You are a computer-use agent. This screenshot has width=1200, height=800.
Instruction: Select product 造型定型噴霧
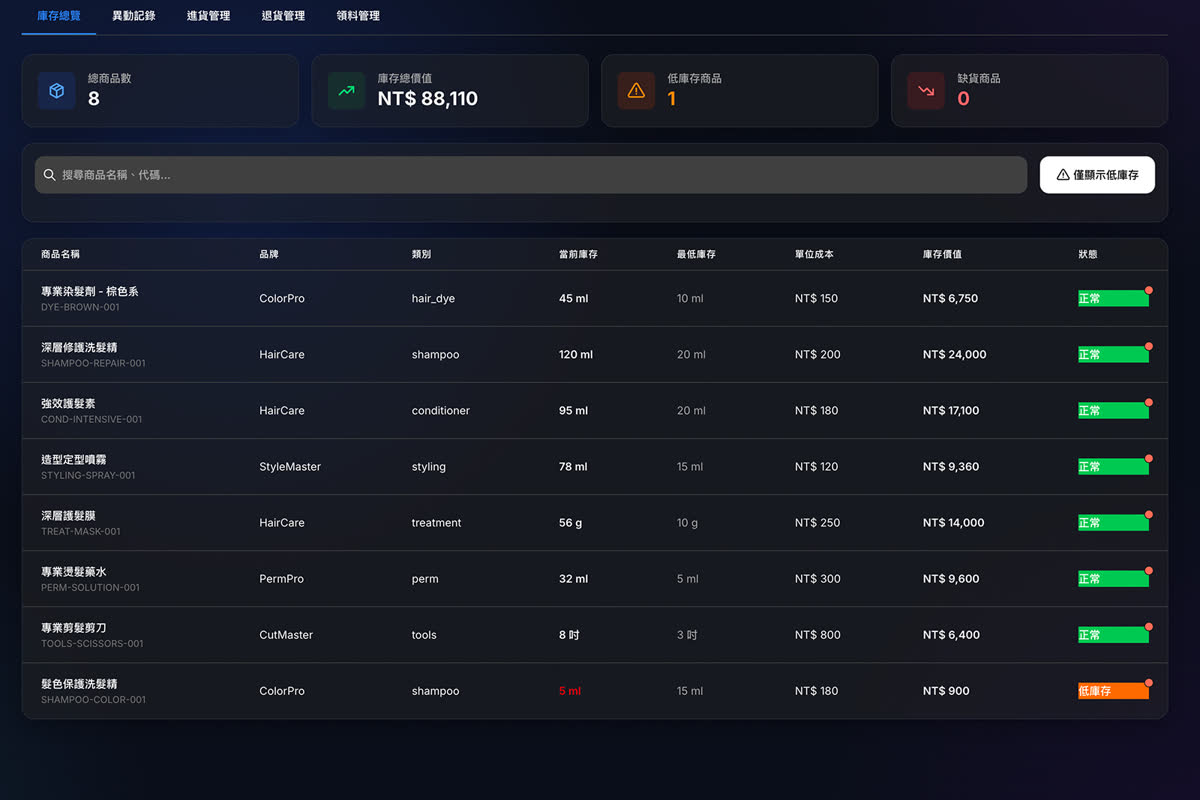[73, 460]
